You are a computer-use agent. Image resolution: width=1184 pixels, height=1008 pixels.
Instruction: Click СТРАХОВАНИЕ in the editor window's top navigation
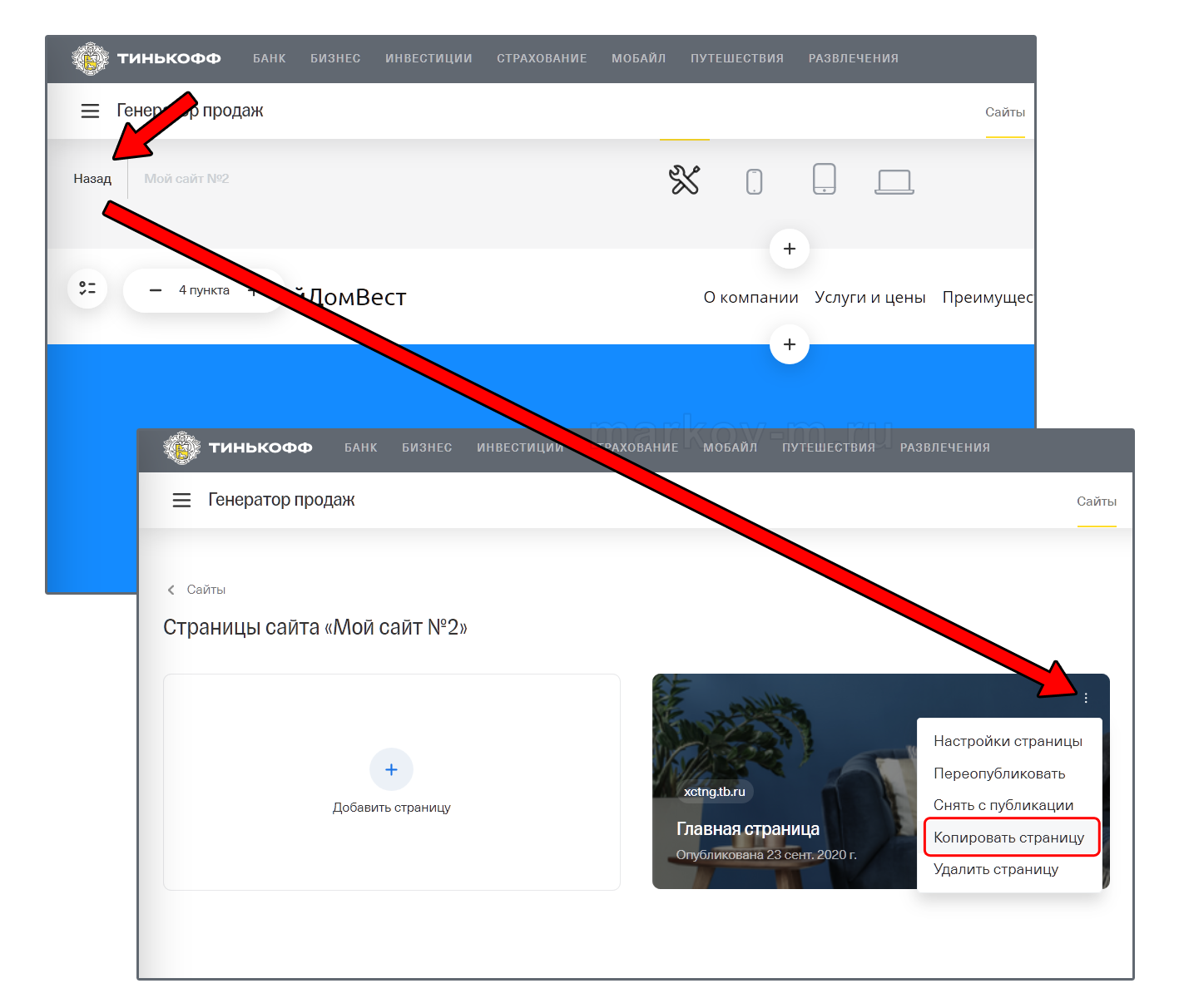click(542, 58)
